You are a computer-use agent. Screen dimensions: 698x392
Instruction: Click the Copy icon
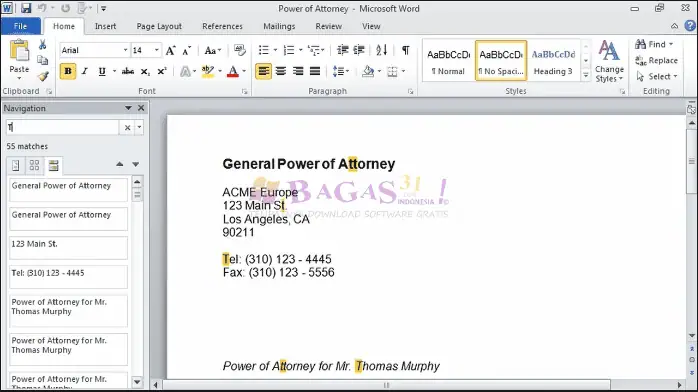(x=42, y=60)
